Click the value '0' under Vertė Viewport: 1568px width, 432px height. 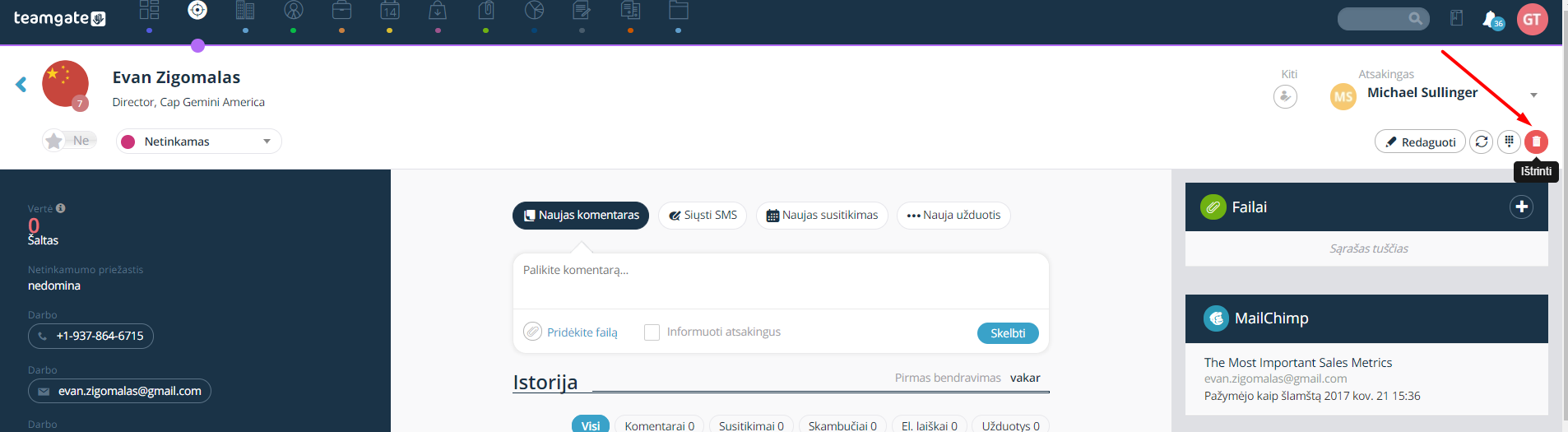point(34,225)
